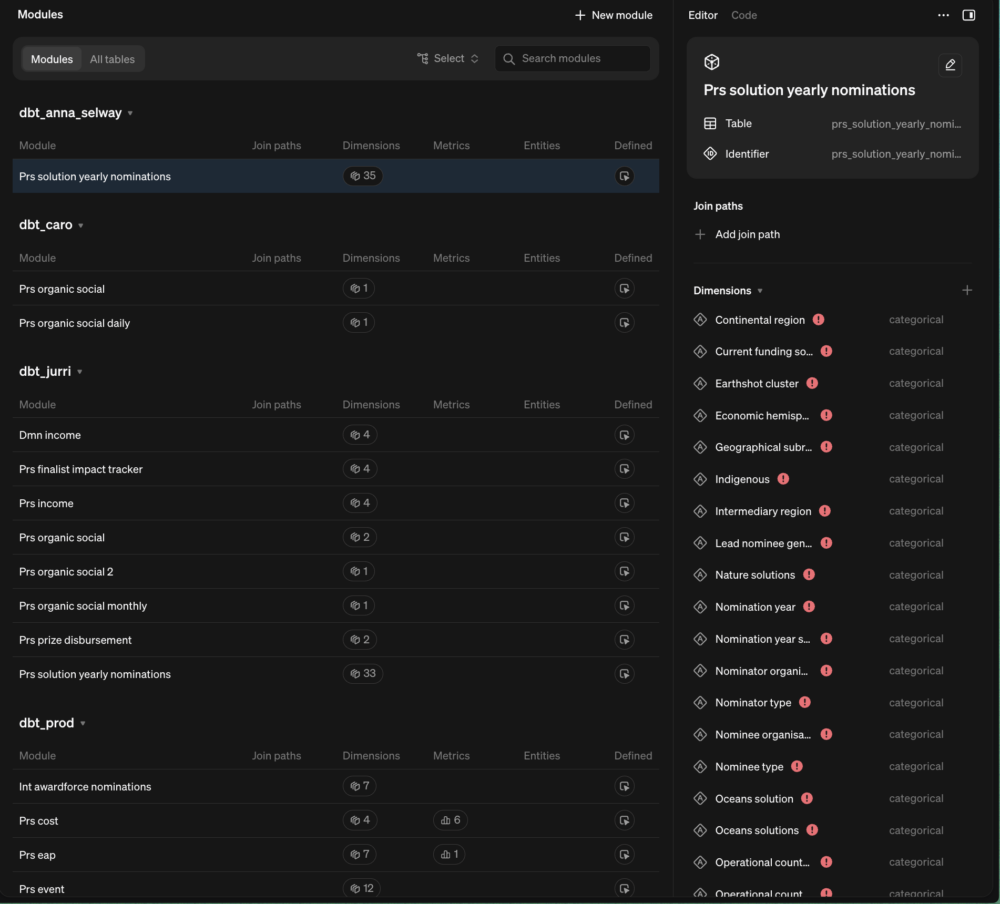Click defined icon for Prs cost row

(x=624, y=820)
